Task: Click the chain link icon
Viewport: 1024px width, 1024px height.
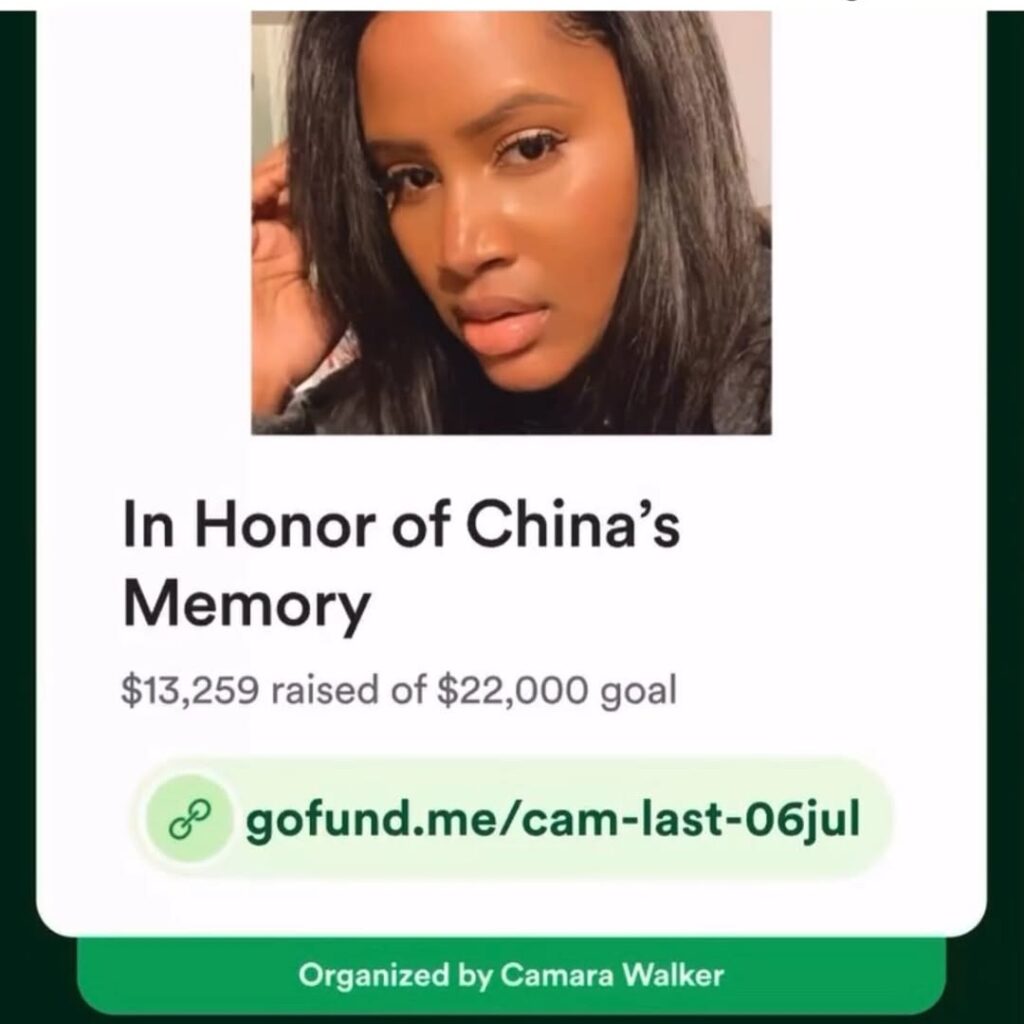Action: (190, 819)
